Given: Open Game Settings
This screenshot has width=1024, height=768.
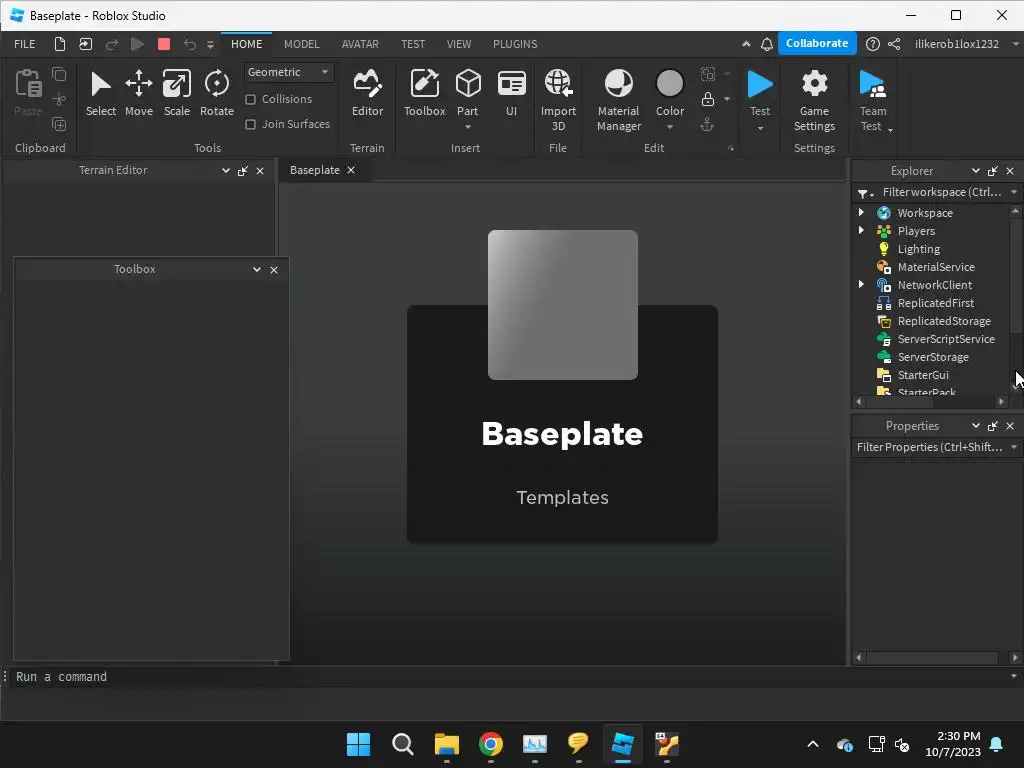Looking at the screenshot, I should tap(814, 100).
